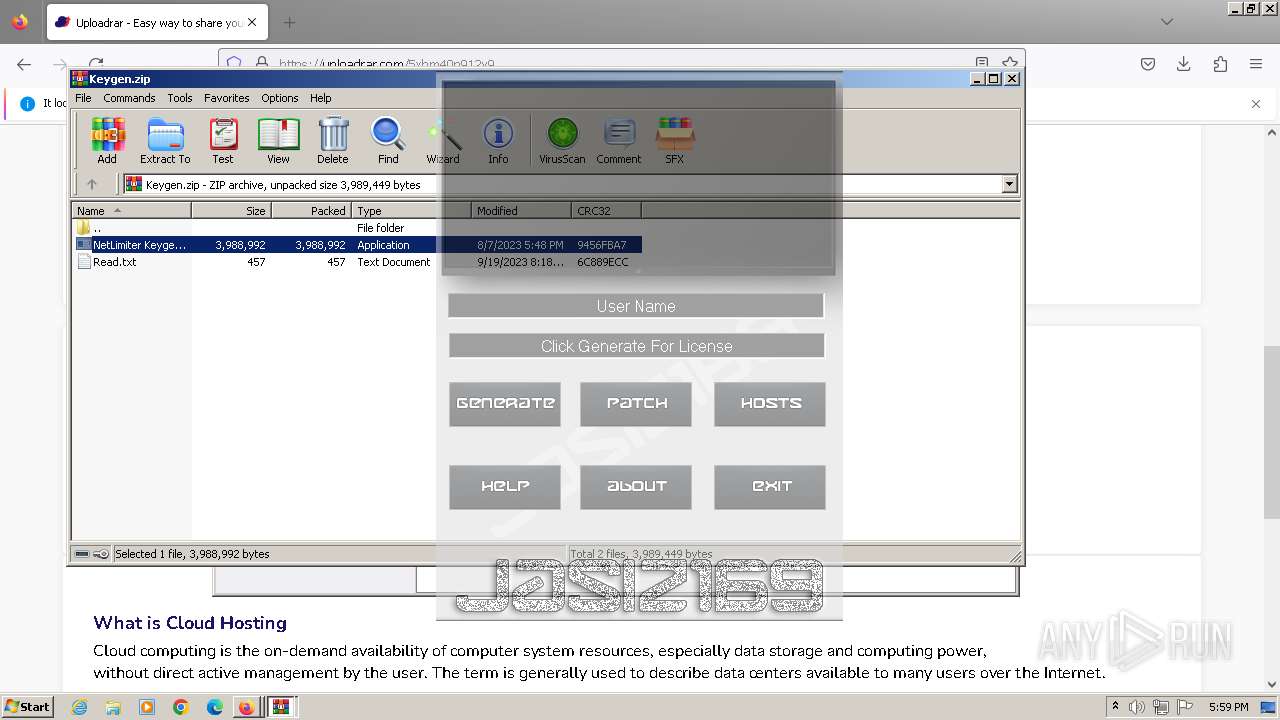Click the Start button
The width and height of the screenshot is (1280, 720).
click(27, 707)
